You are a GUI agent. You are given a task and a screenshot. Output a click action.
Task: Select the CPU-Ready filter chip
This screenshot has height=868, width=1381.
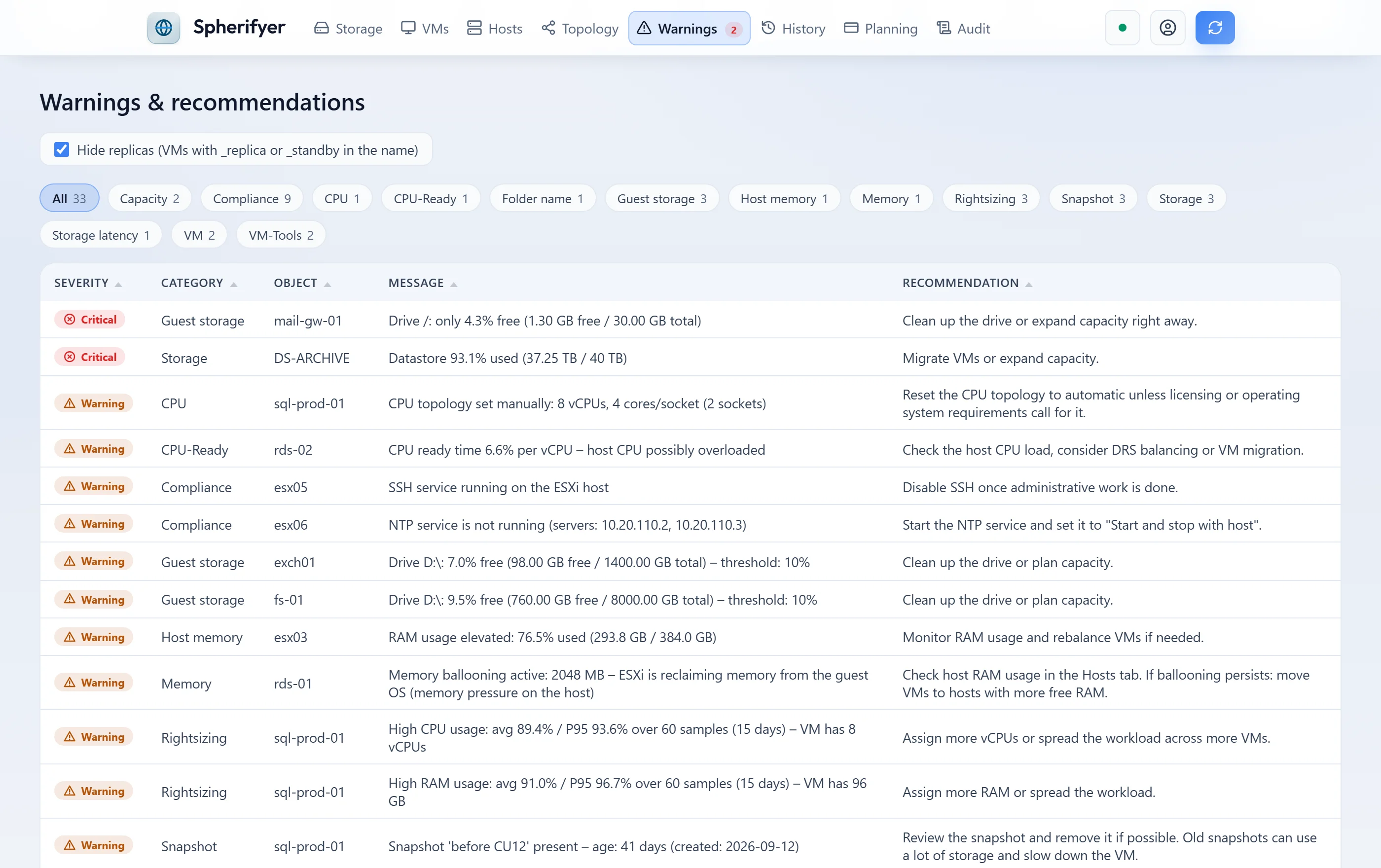coord(431,198)
